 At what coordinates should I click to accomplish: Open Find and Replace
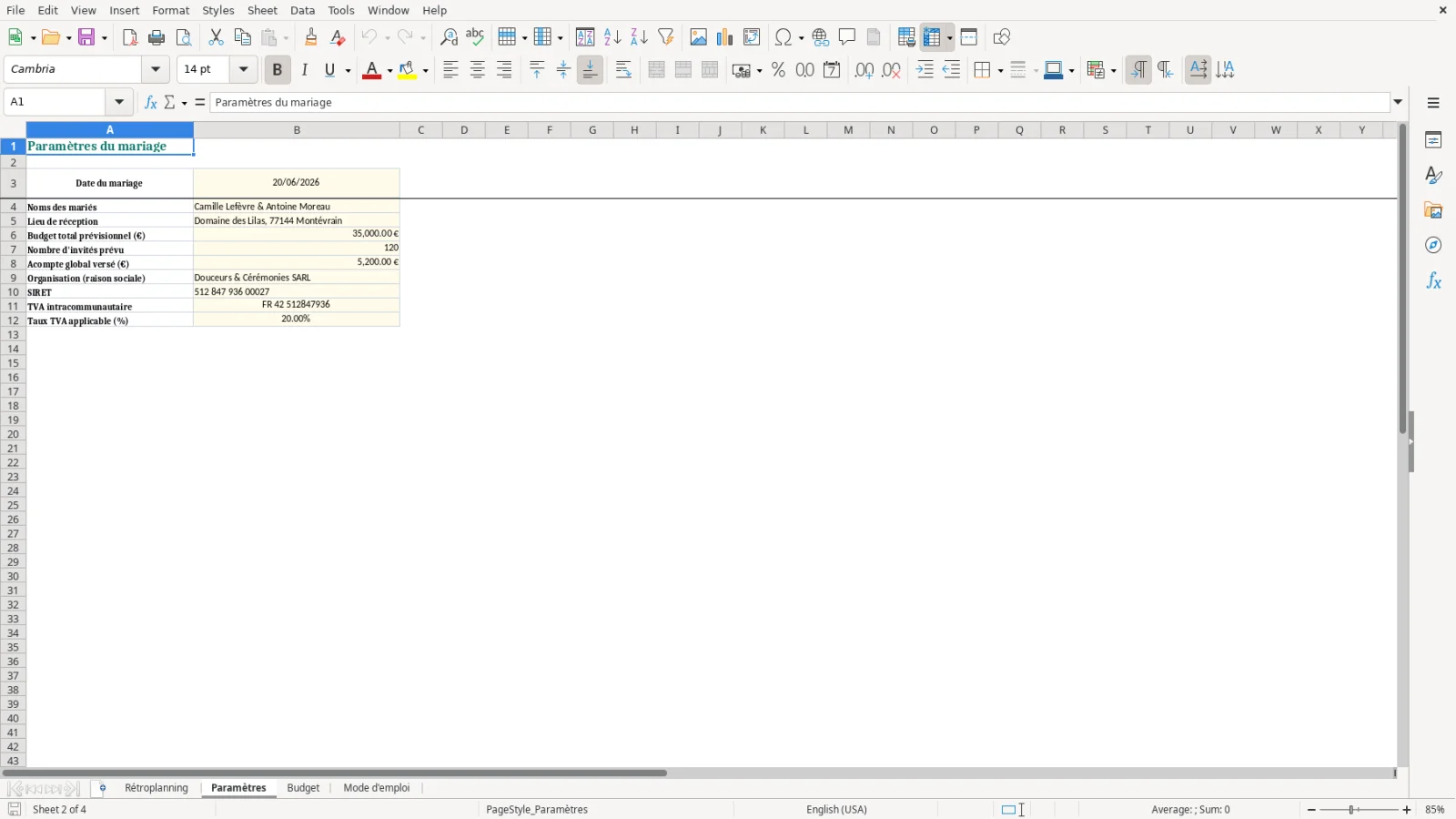tap(449, 37)
